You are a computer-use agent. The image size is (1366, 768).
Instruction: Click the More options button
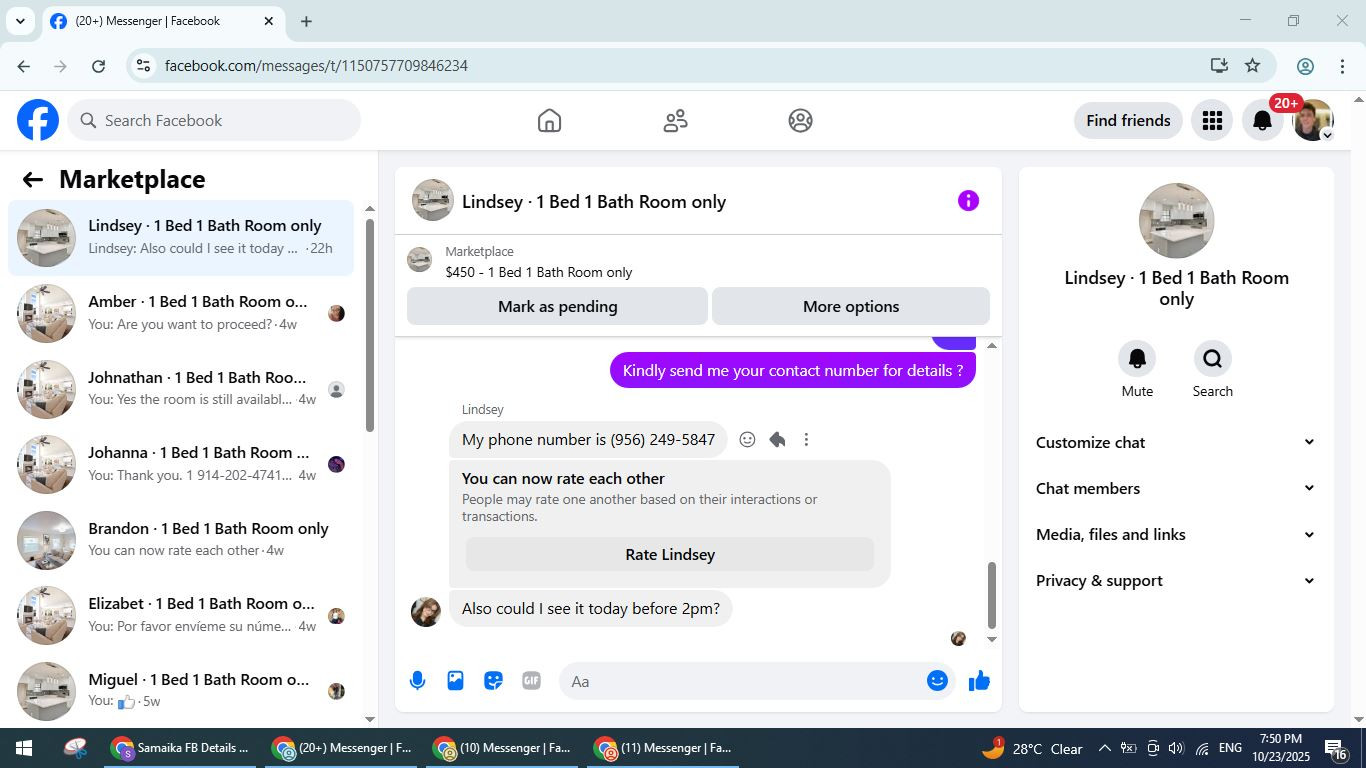(x=851, y=306)
